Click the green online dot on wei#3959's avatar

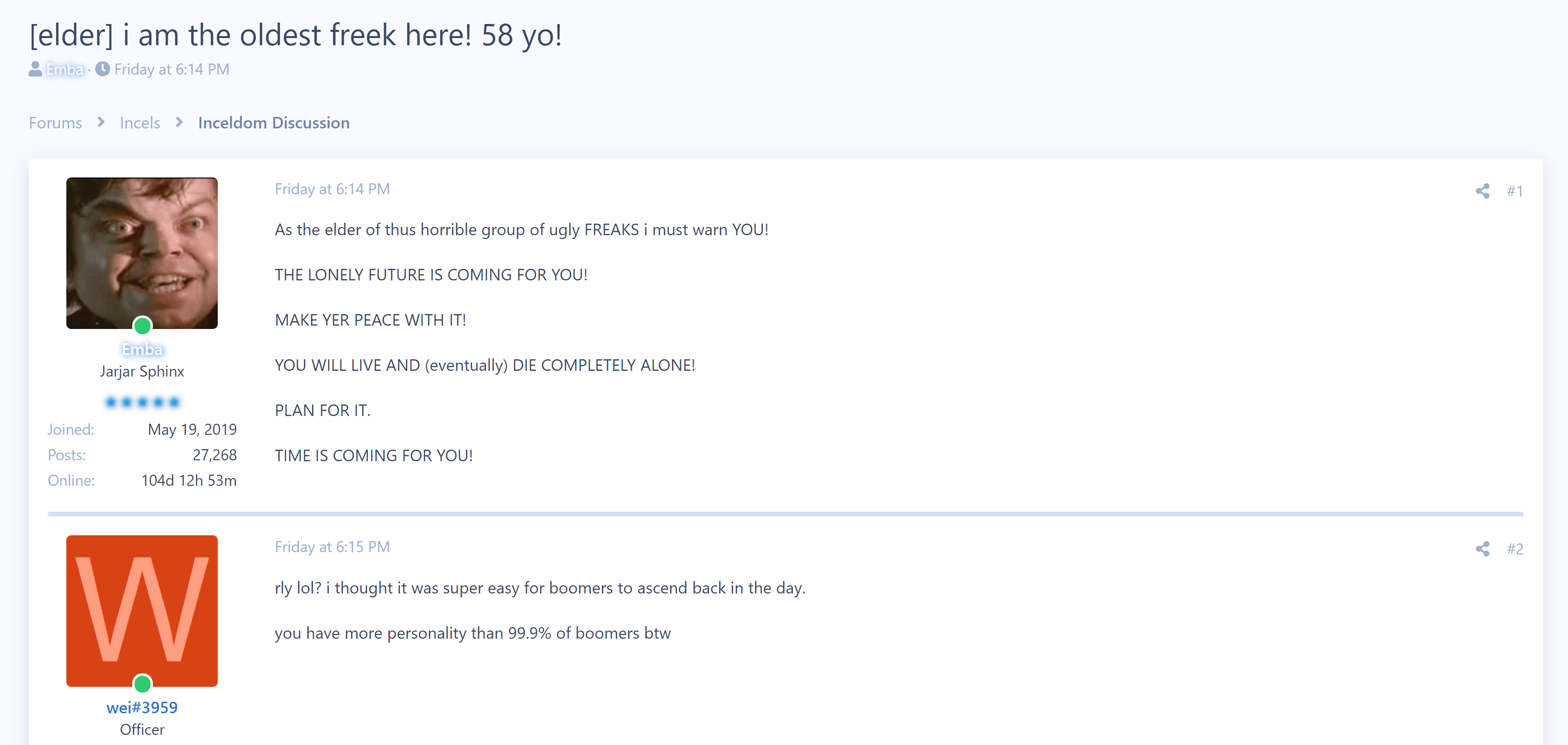(x=142, y=683)
